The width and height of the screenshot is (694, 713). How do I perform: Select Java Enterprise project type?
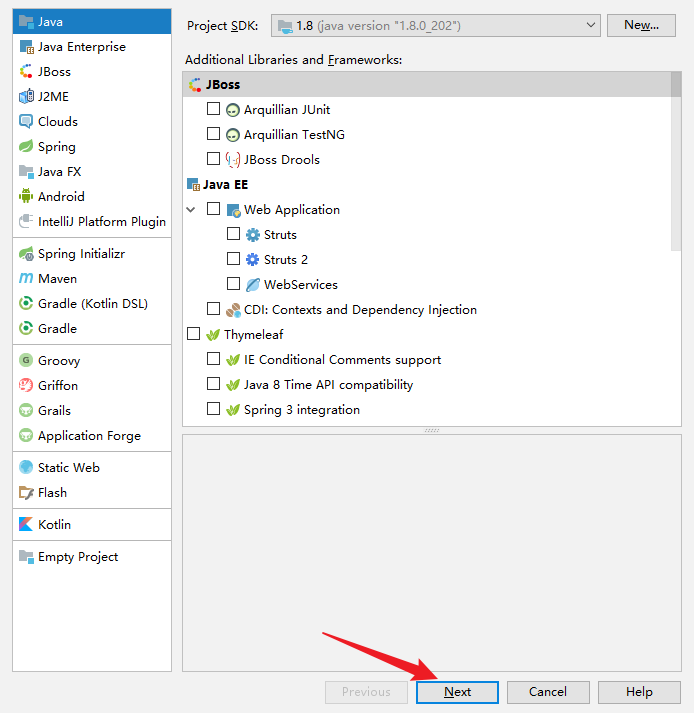pyautogui.click(x=92, y=46)
